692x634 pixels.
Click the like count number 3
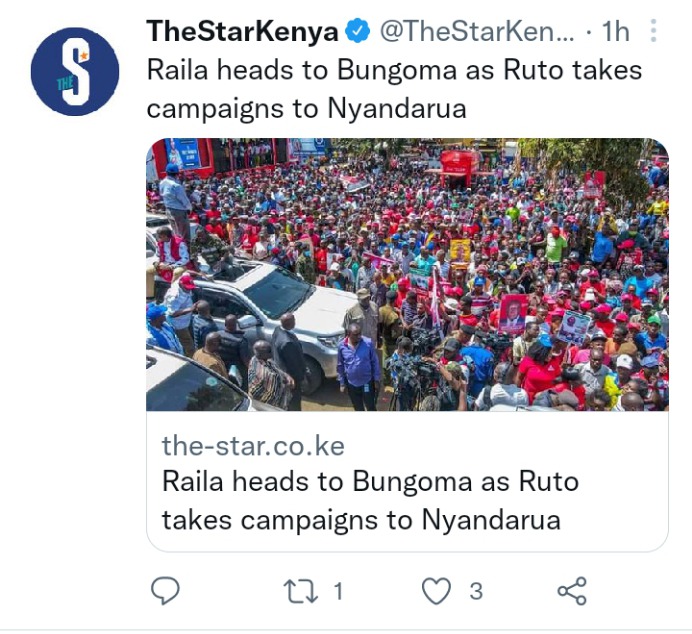click(x=476, y=591)
